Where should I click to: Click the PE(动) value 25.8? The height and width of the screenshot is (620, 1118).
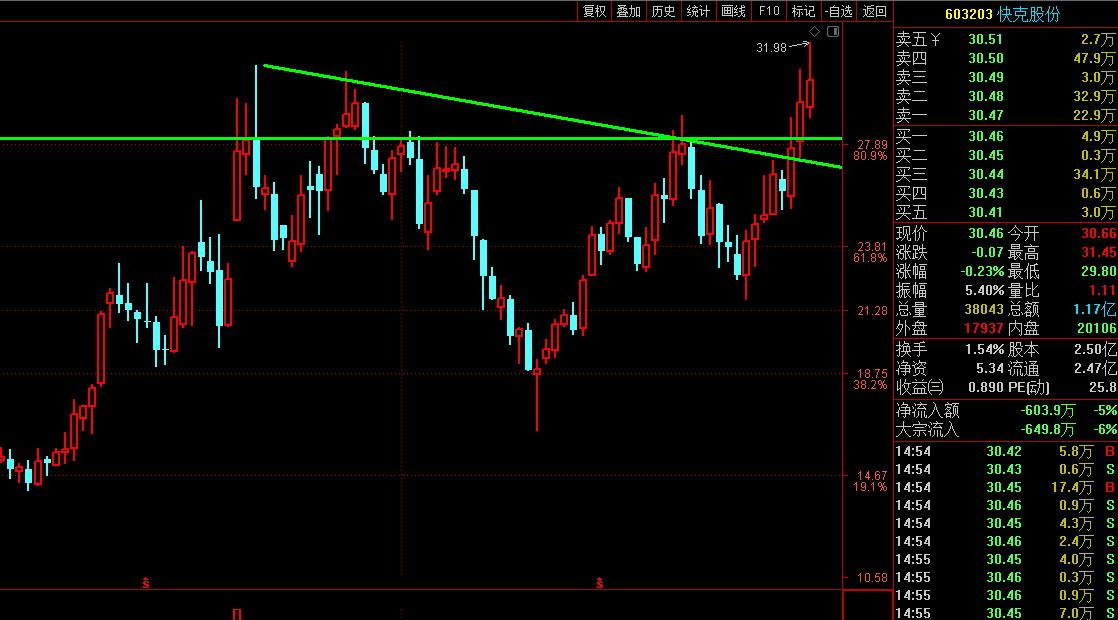click(1102, 388)
